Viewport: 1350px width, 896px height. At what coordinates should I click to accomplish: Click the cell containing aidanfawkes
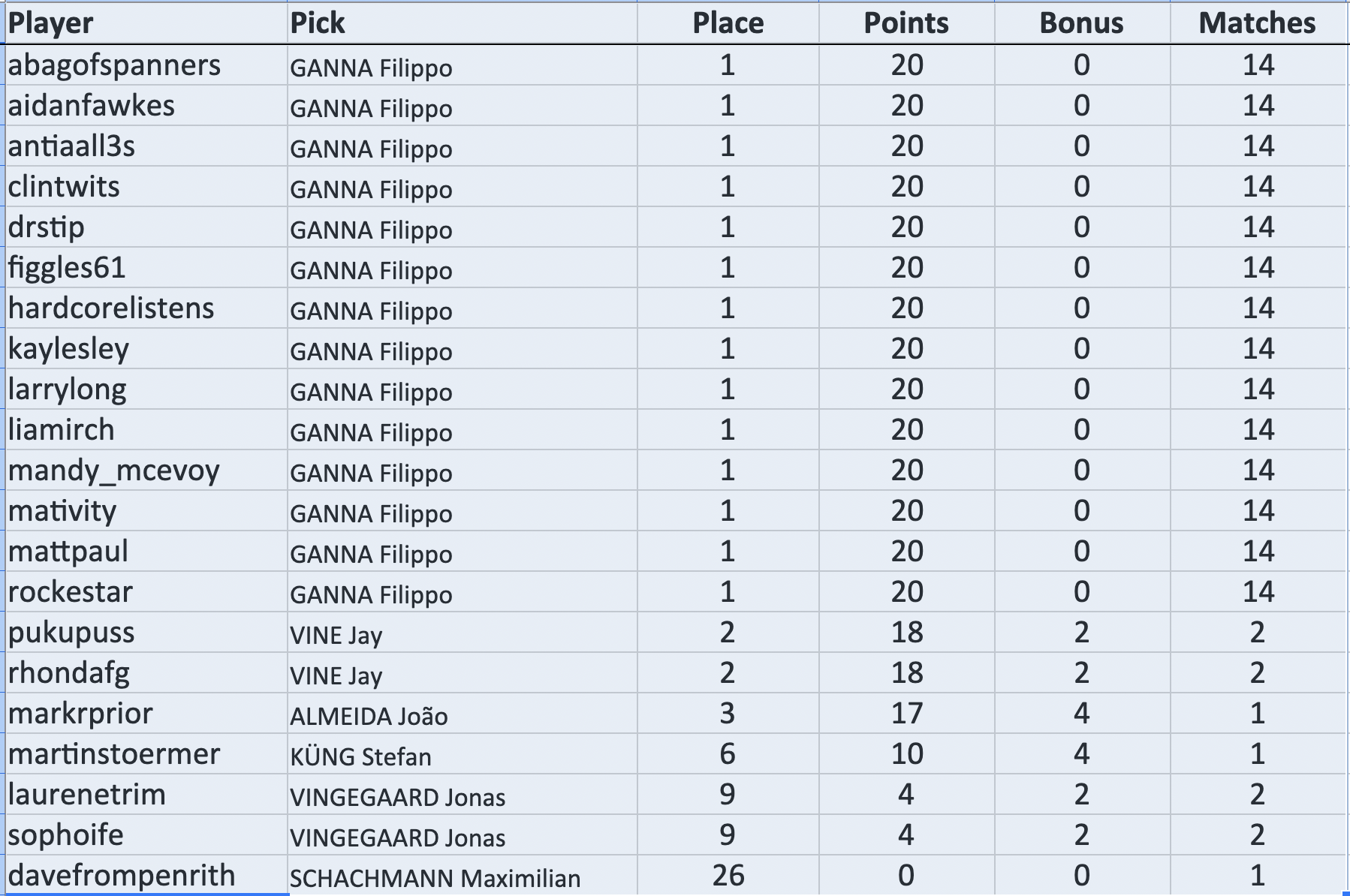(92, 106)
